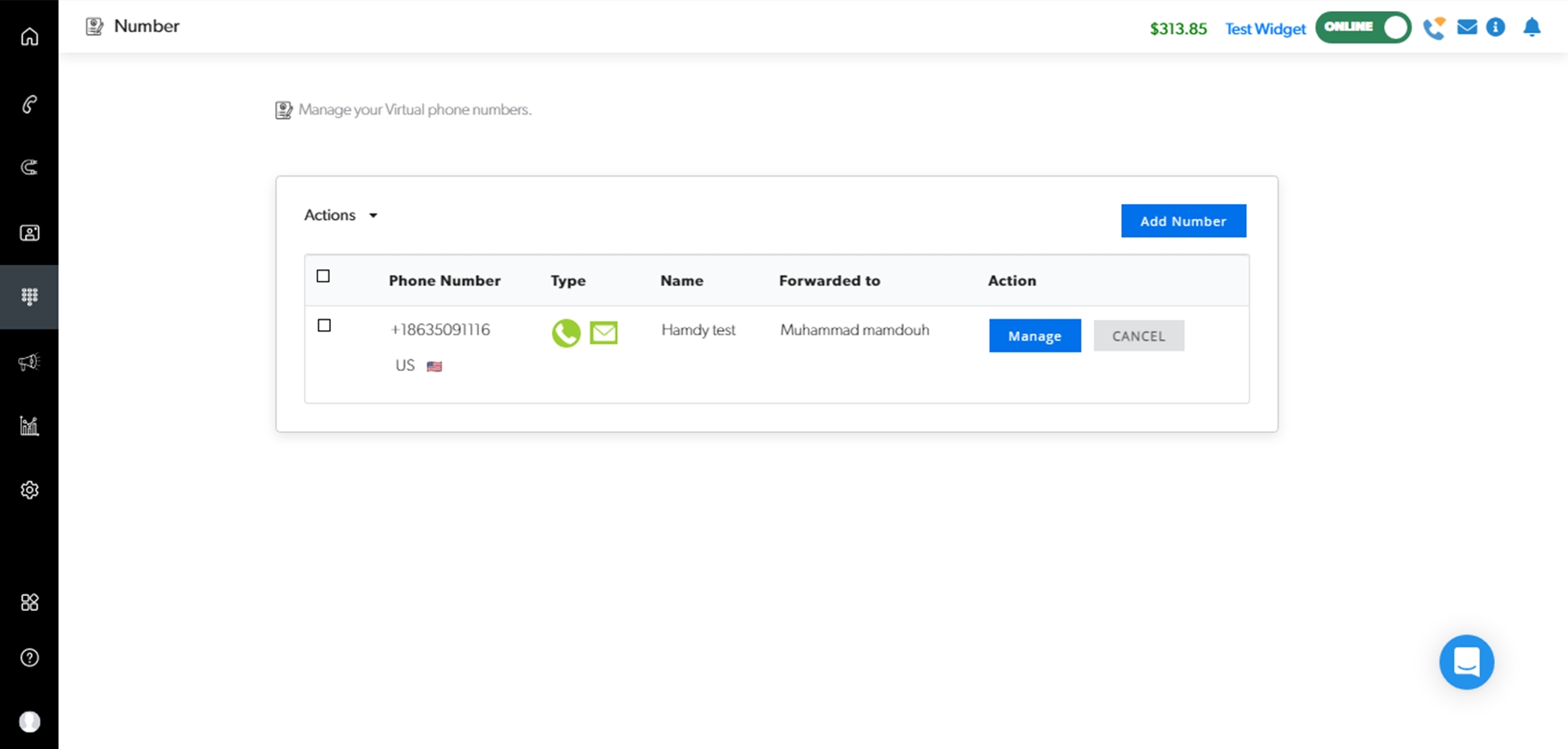The image size is (1568, 749).
Task: Check the select-all checkbox in table header
Action: pyautogui.click(x=323, y=276)
